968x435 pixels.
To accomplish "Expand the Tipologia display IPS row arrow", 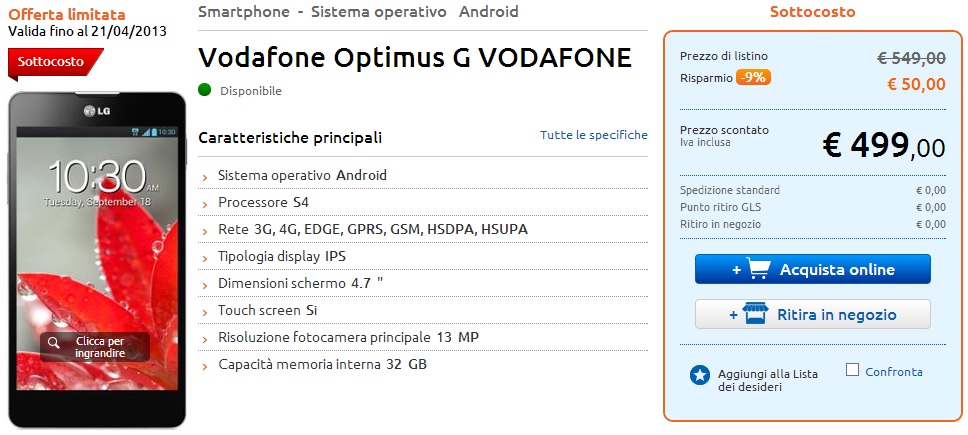I will tap(205, 257).
